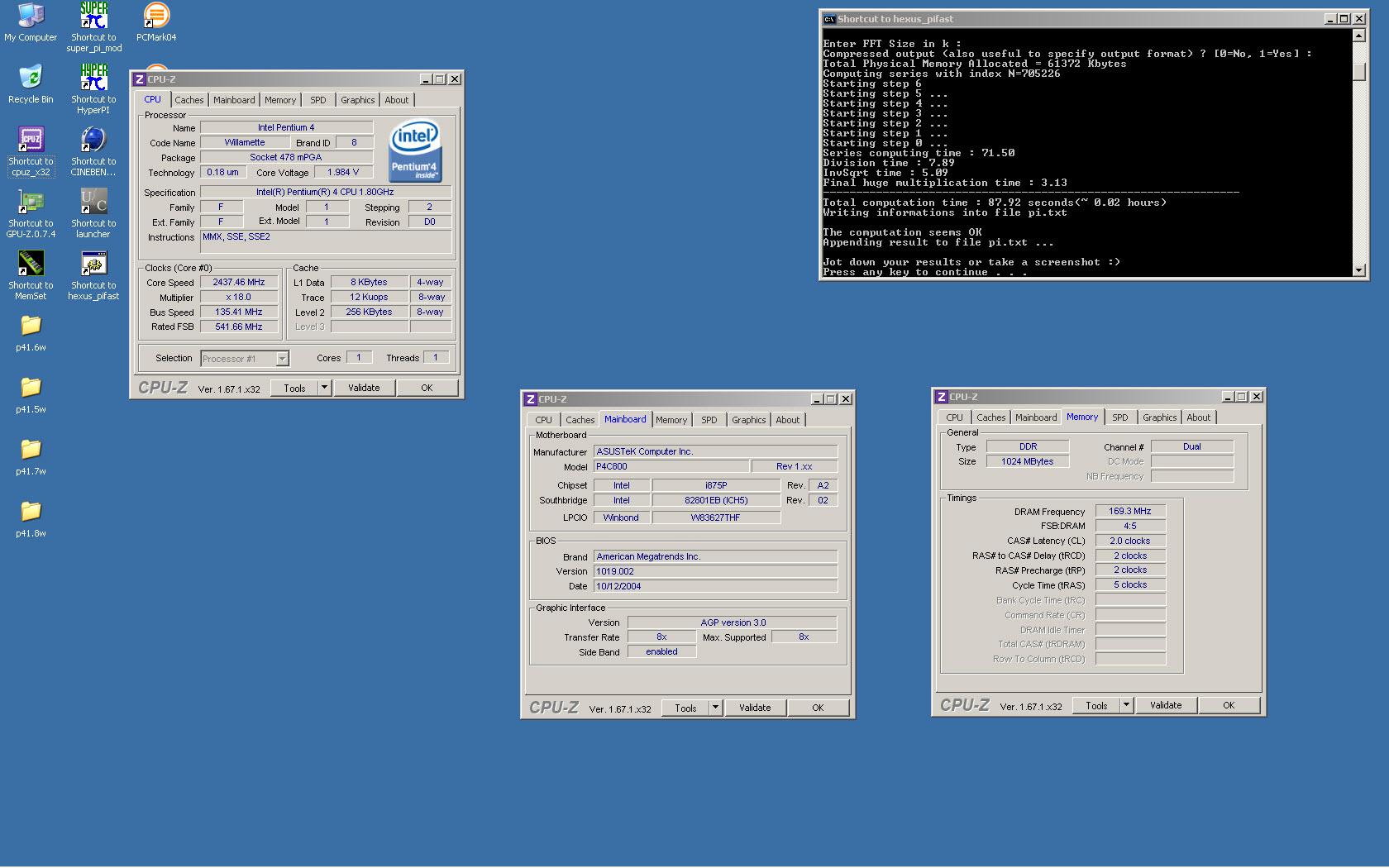Click console scrollbar down arrow
Screen dimensions: 1389x868
(1358, 270)
